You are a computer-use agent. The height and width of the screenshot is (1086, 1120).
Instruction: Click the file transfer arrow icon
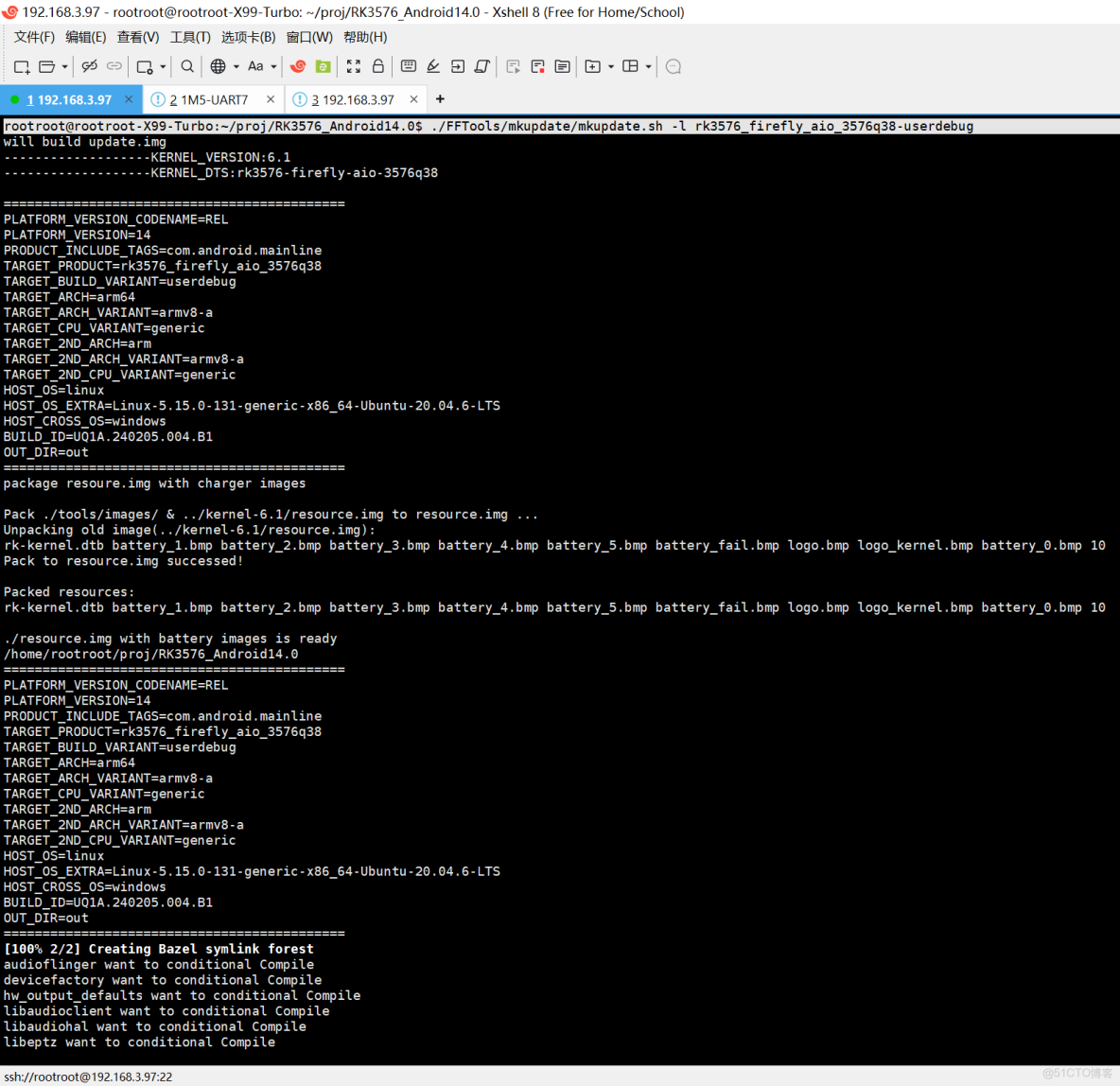(x=458, y=66)
